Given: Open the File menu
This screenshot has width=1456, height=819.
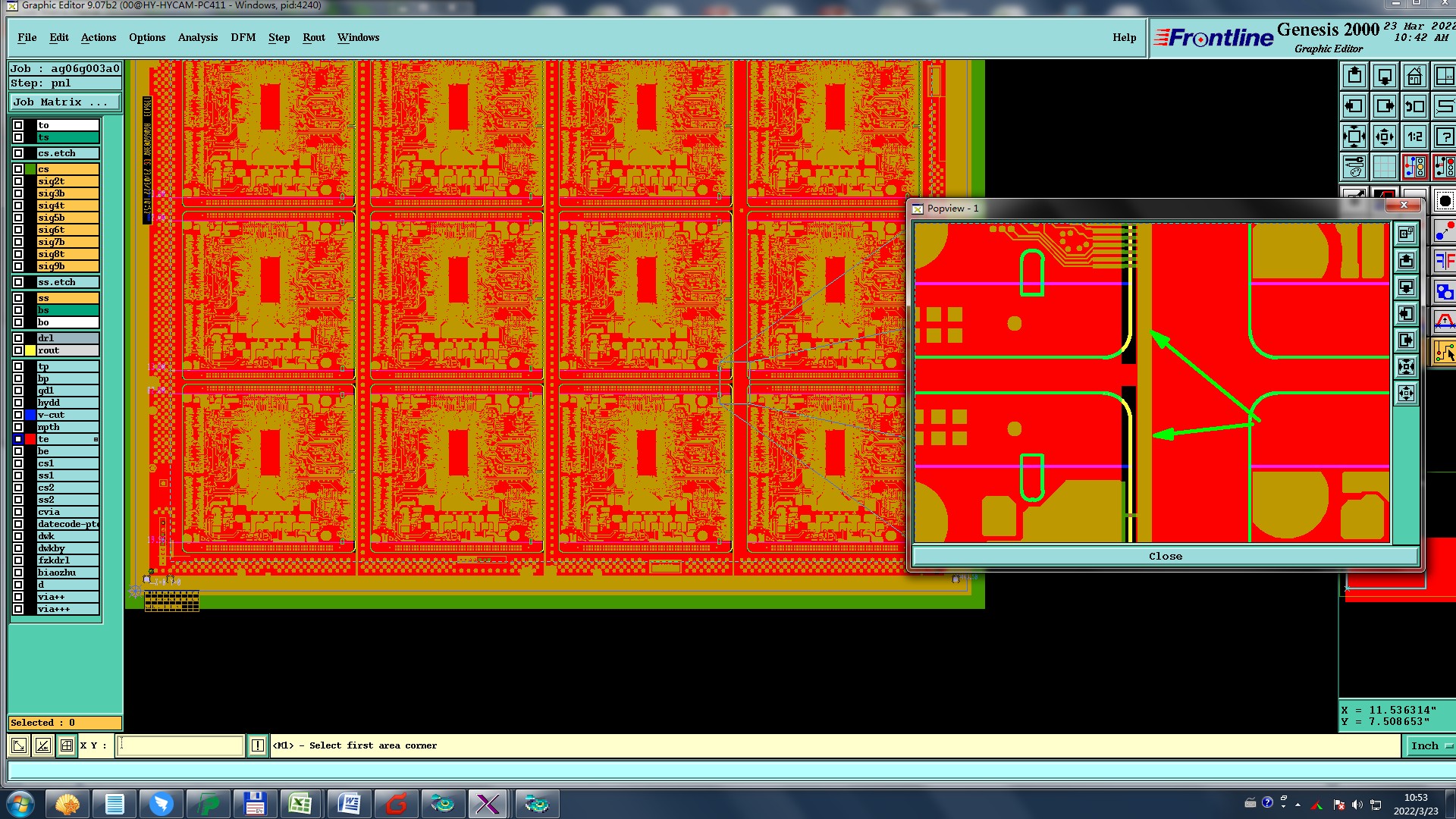Looking at the screenshot, I should (x=27, y=37).
